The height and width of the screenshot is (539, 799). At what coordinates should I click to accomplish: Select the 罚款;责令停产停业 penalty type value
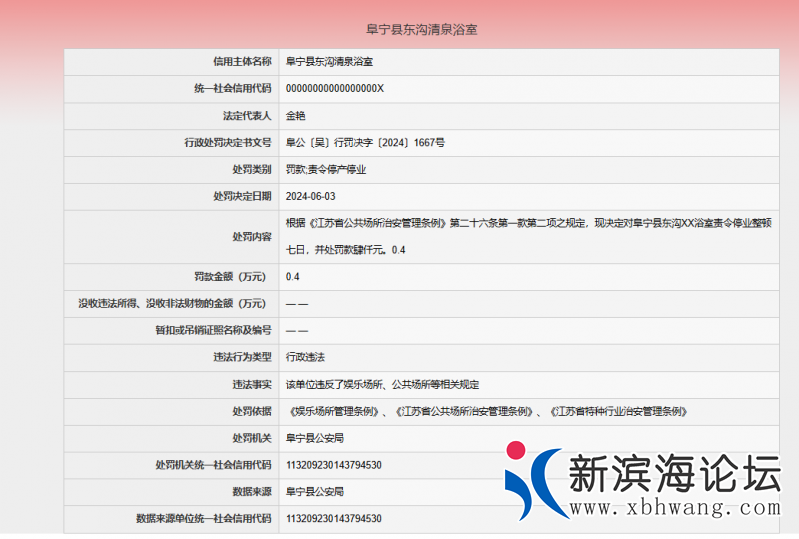tap(326, 170)
